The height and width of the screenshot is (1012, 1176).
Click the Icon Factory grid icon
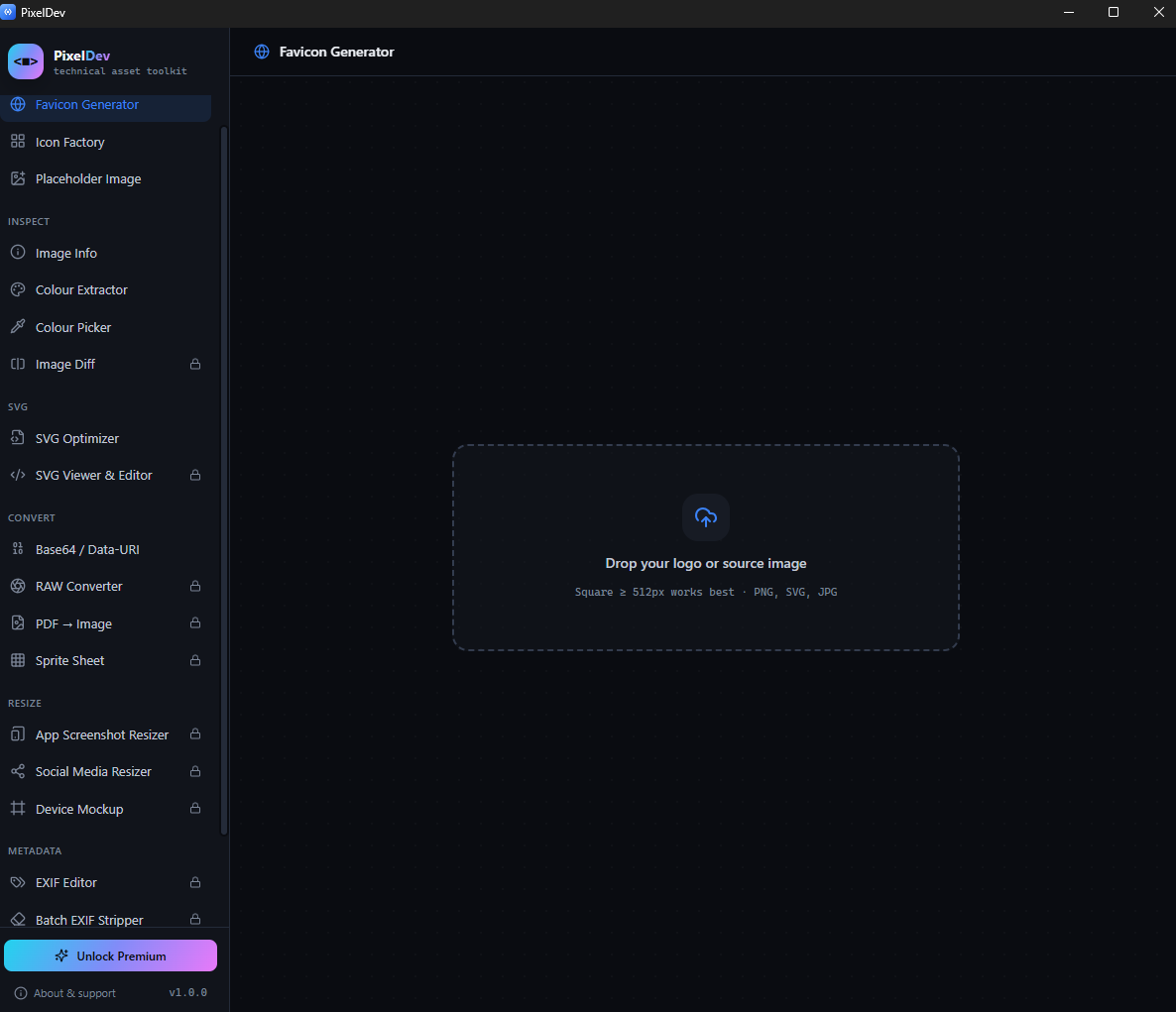[x=18, y=141]
